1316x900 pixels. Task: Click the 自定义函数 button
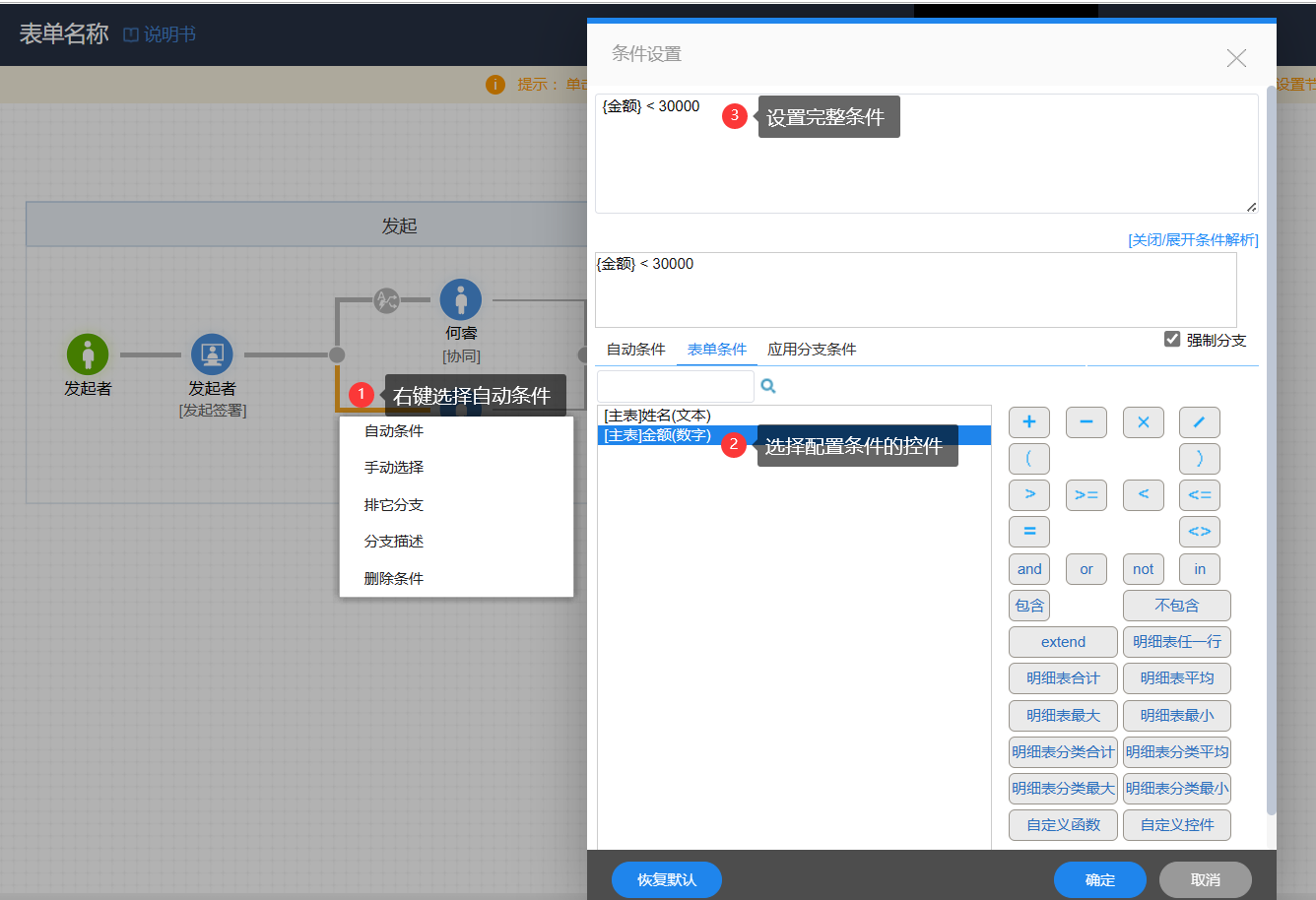coord(1063,825)
